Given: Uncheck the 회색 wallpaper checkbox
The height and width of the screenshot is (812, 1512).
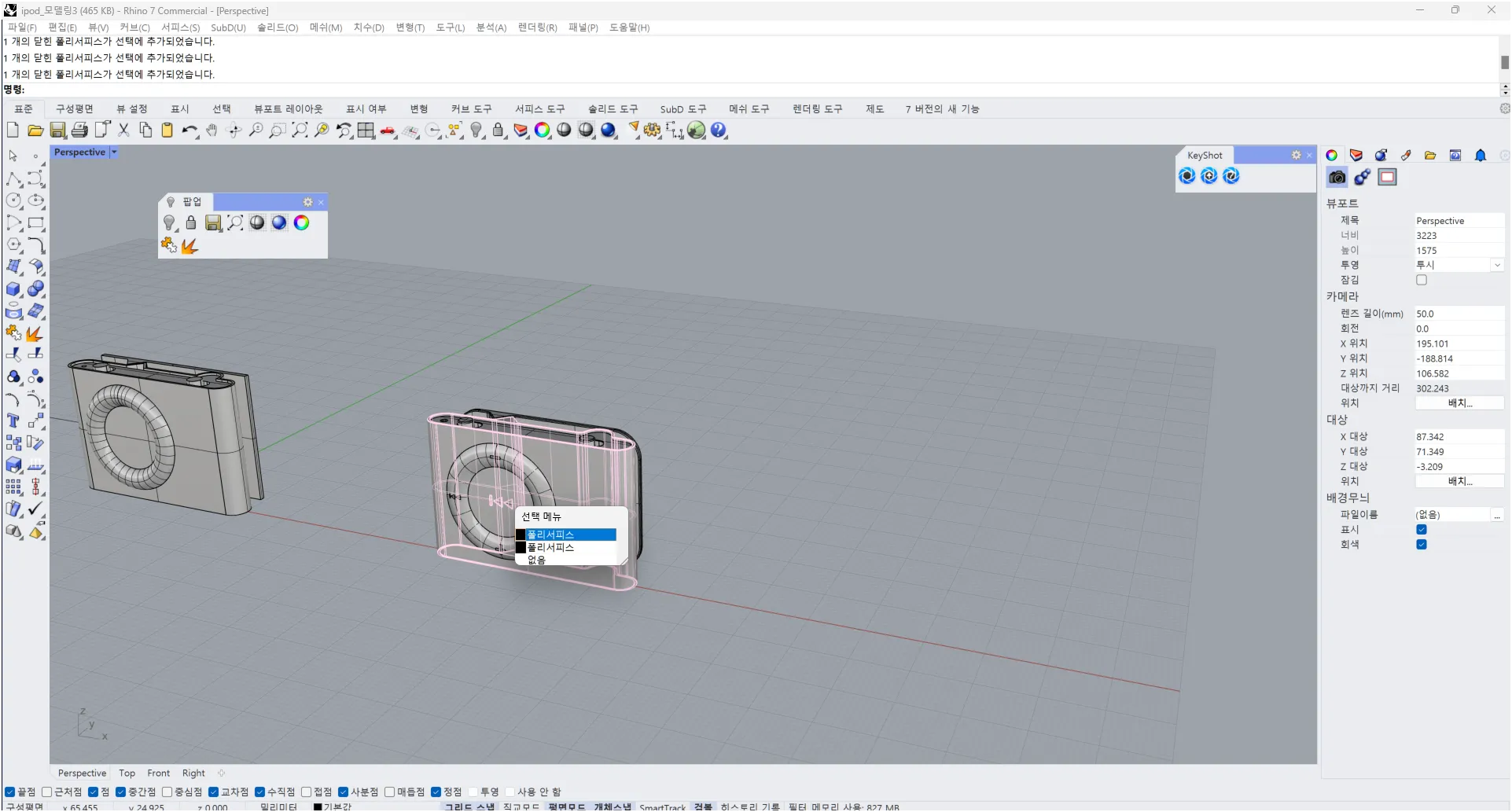Looking at the screenshot, I should coord(1422,545).
